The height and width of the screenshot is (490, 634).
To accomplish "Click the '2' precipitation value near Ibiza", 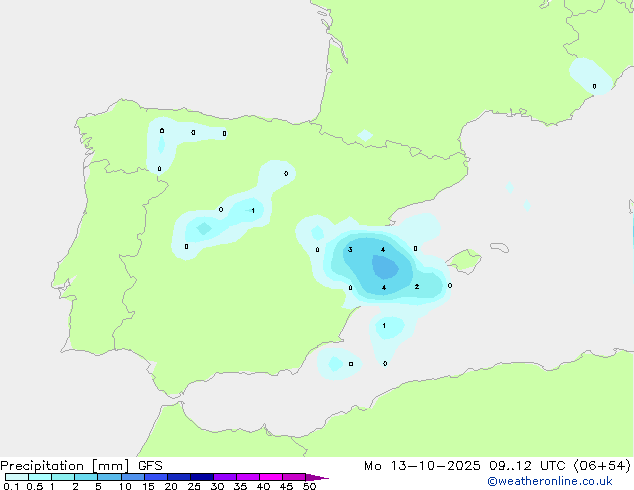I will pos(417,287).
